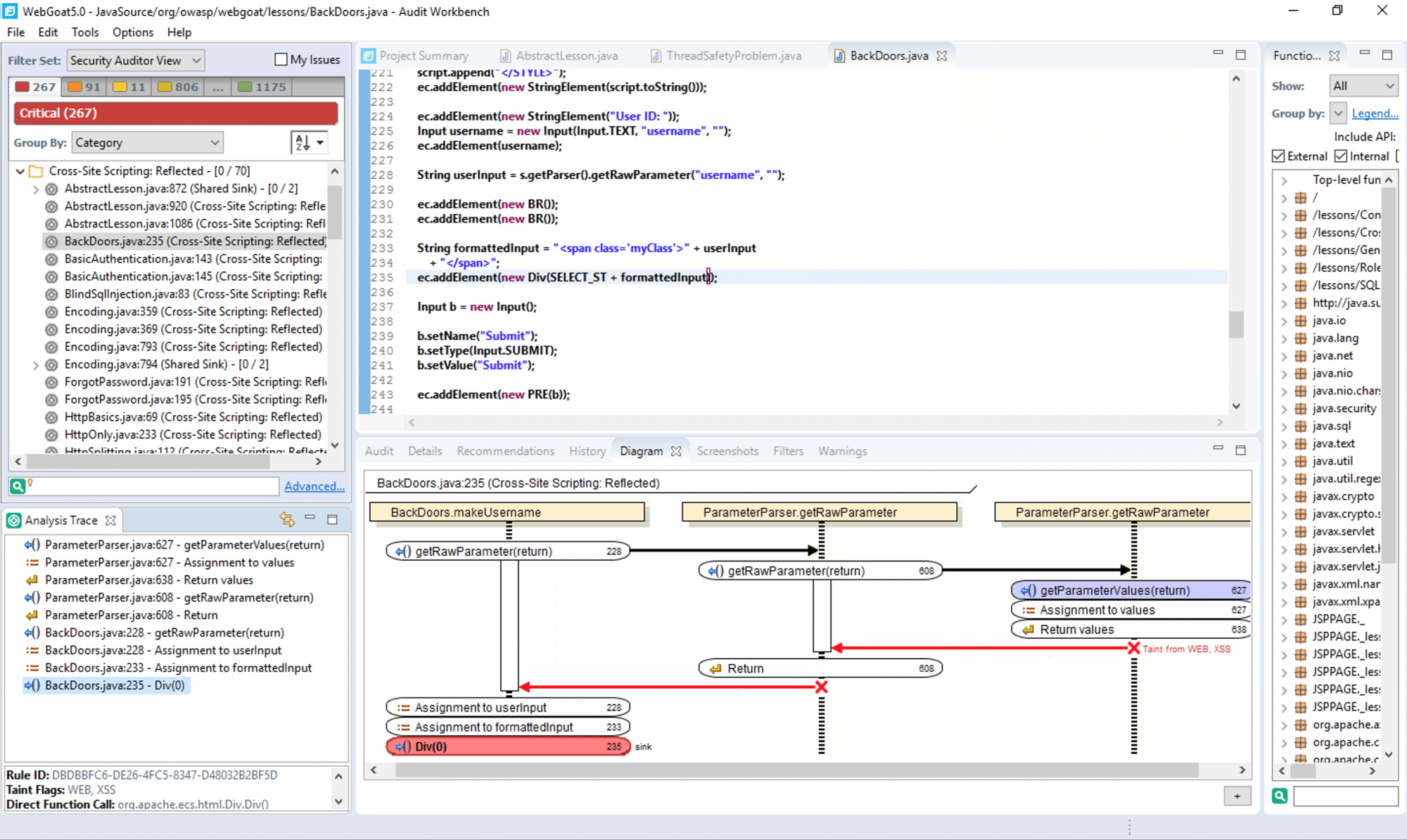Click the sync arrows icon in Analysis Trace

(x=286, y=519)
